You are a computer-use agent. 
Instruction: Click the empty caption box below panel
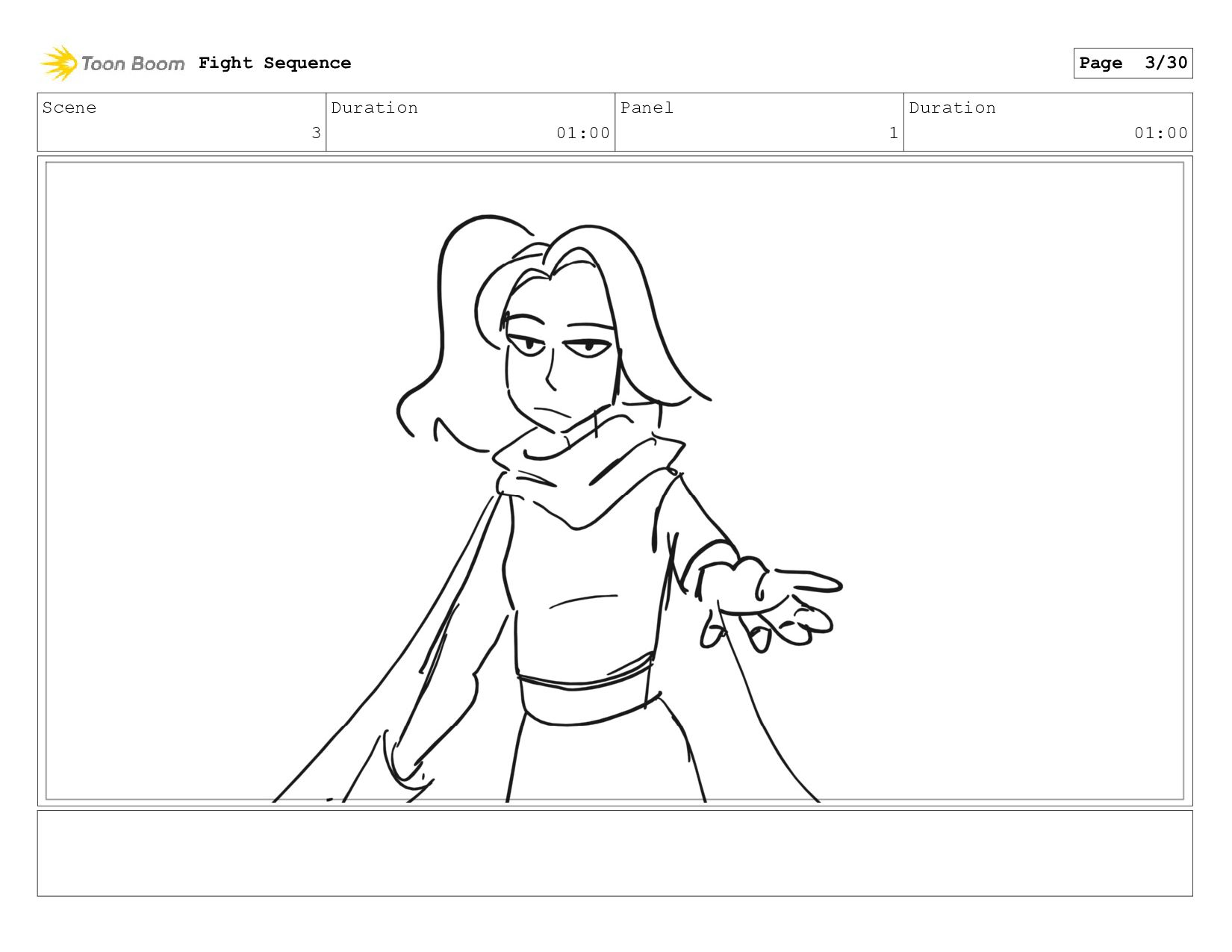click(x=615, y=853)
